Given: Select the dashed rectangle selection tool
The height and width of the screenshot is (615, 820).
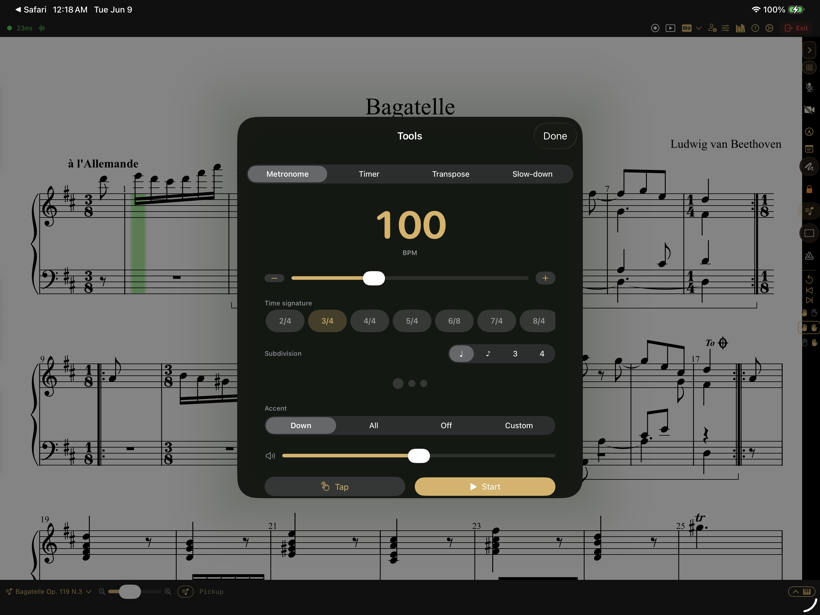Looking at the screenshot, I should (810, 233).
